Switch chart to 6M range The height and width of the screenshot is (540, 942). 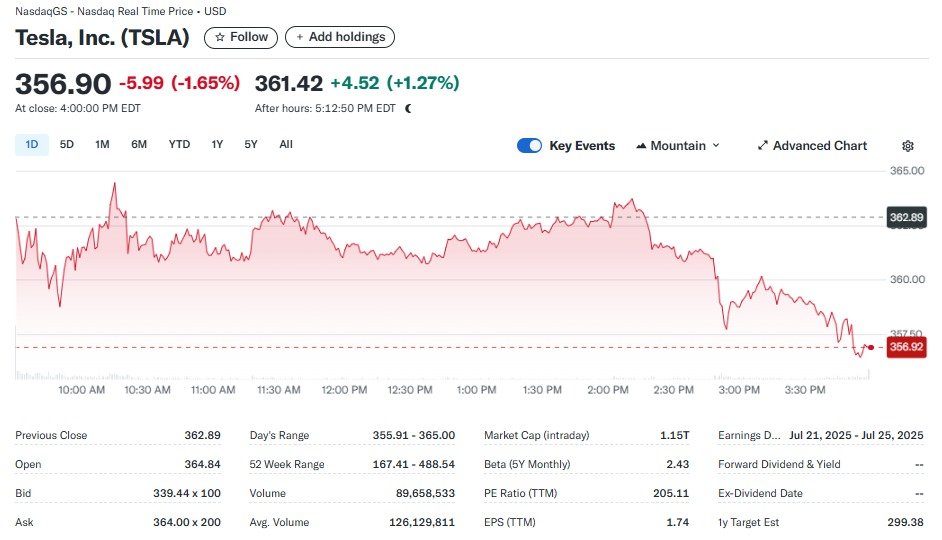coord(139,144)
